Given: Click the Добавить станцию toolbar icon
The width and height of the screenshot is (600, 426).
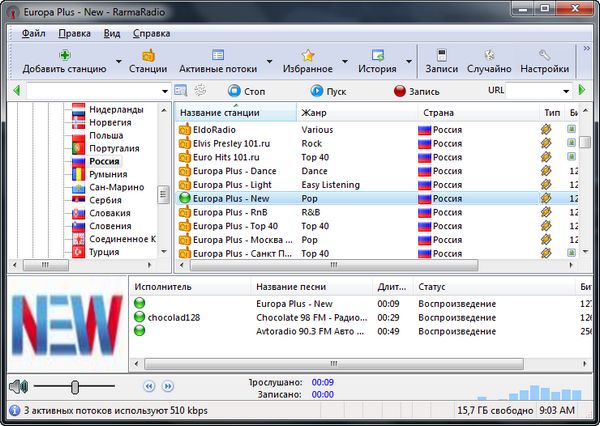Looking at the screenshot, I should [x=64, y=55].
